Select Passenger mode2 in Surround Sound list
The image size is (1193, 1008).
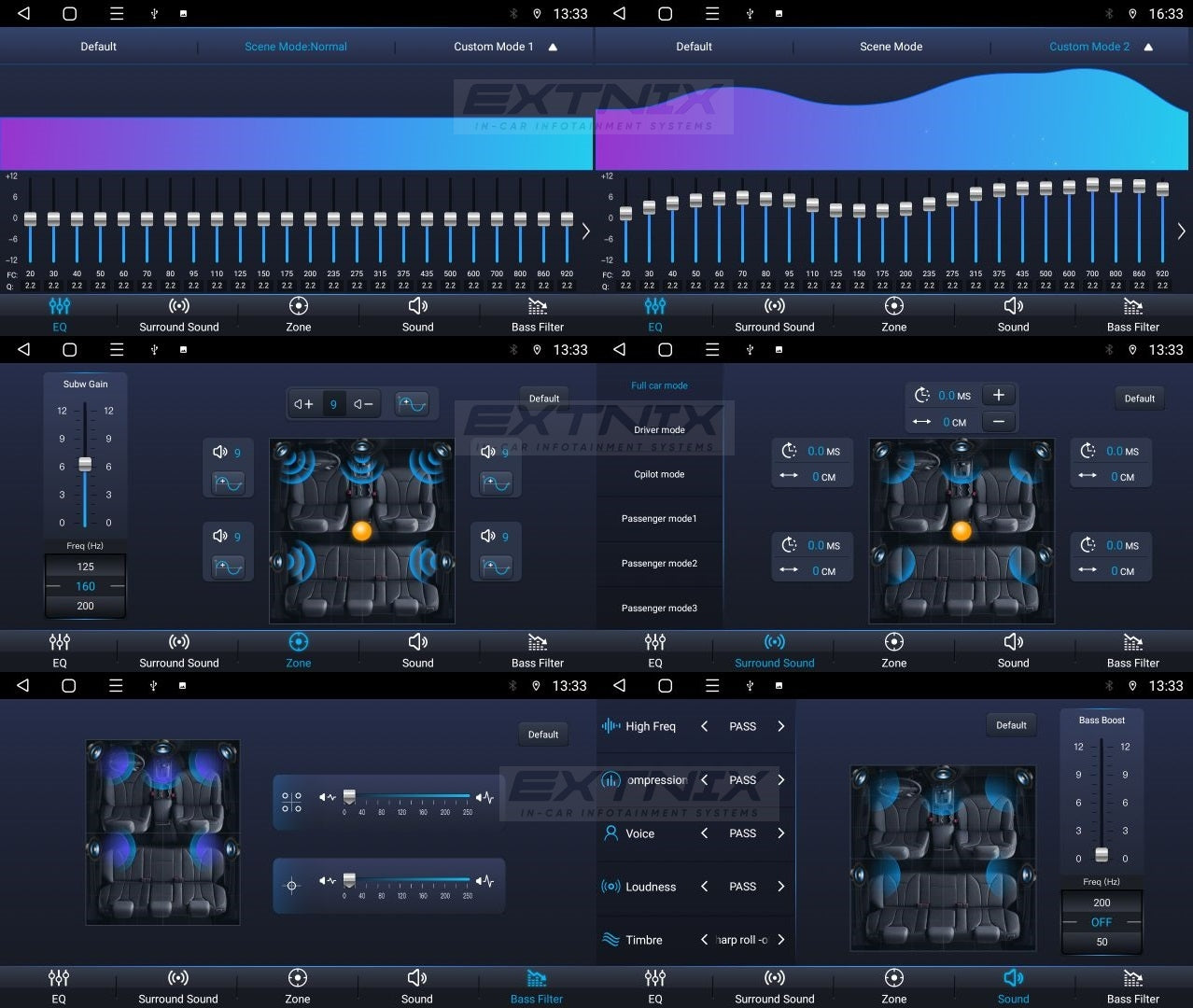tap(659, 563)
